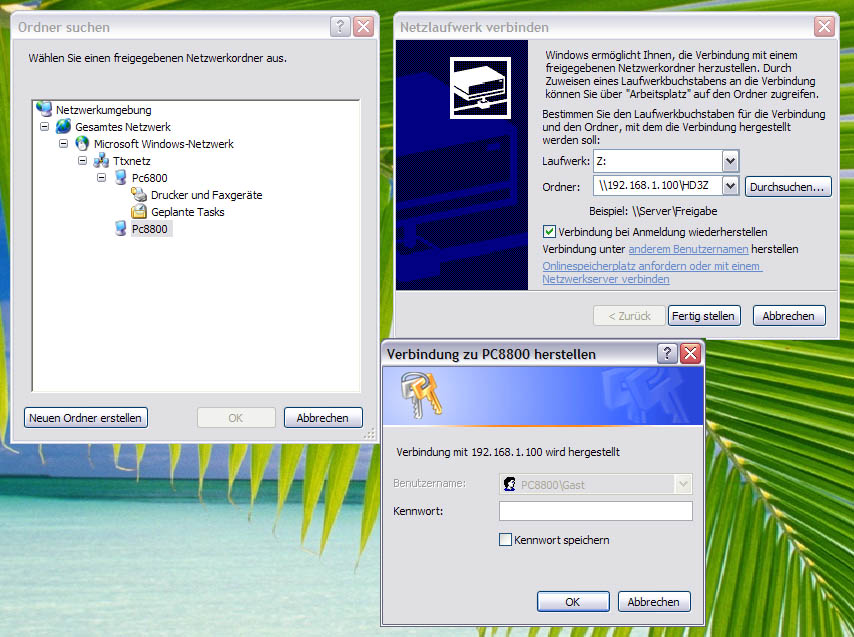Screen dimensions: 854x637
Task: Click Abbrechen in Netzlaufwerk verbinden window
Action: [x=789, y=316]
